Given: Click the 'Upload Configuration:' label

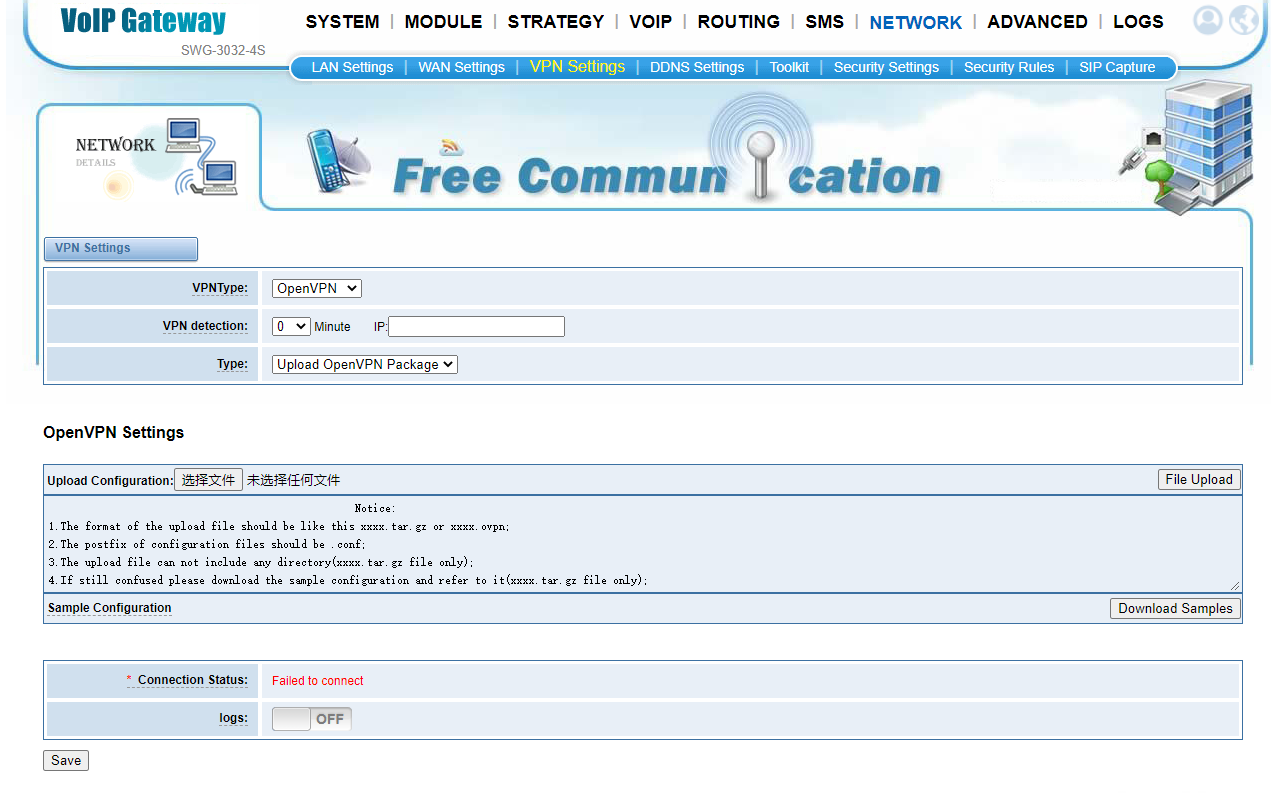Looking at the screenshot, I should [110, 481].
